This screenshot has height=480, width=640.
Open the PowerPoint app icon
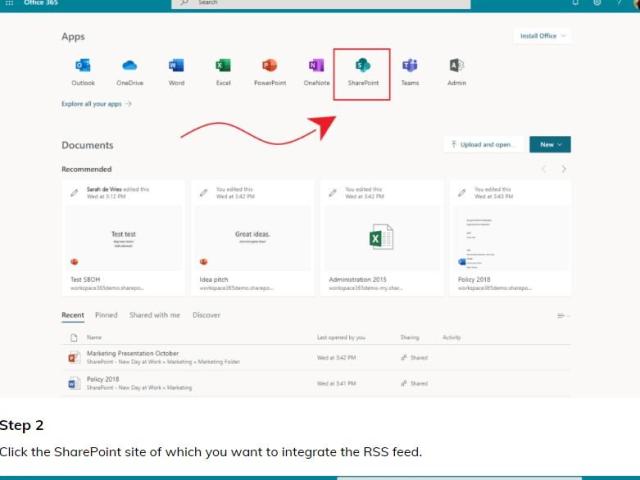[269, 65]
